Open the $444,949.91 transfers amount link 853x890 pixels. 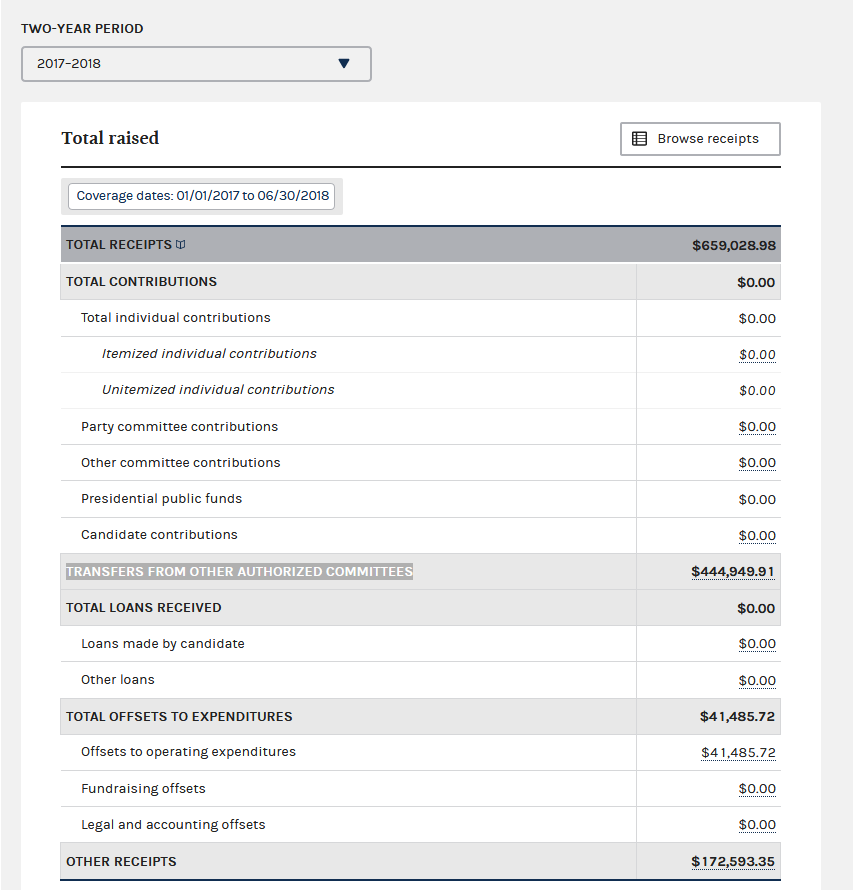733,572
